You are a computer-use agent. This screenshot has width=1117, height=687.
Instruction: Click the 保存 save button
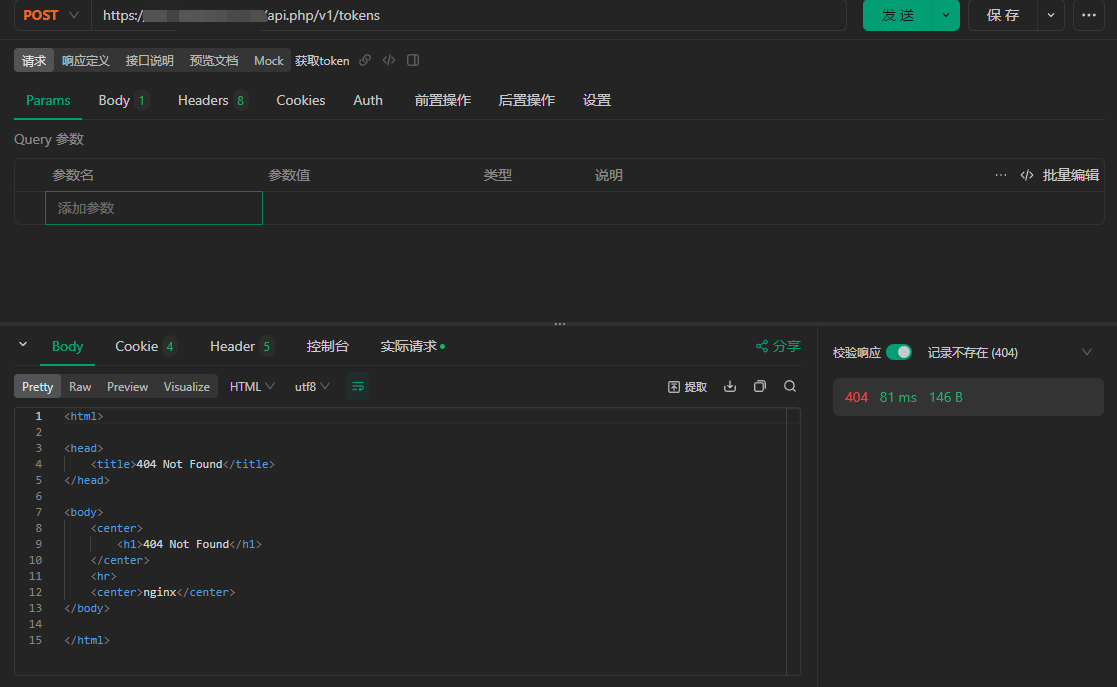1002,15
